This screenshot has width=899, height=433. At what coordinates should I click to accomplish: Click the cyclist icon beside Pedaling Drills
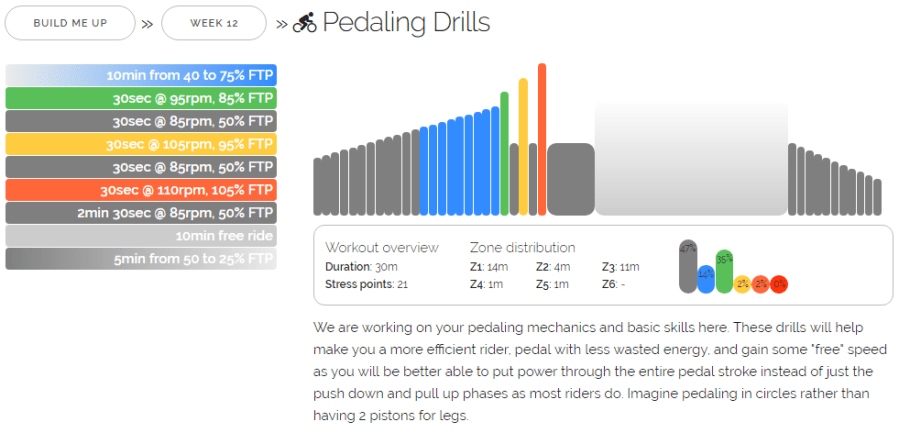[x=305, y=23]
